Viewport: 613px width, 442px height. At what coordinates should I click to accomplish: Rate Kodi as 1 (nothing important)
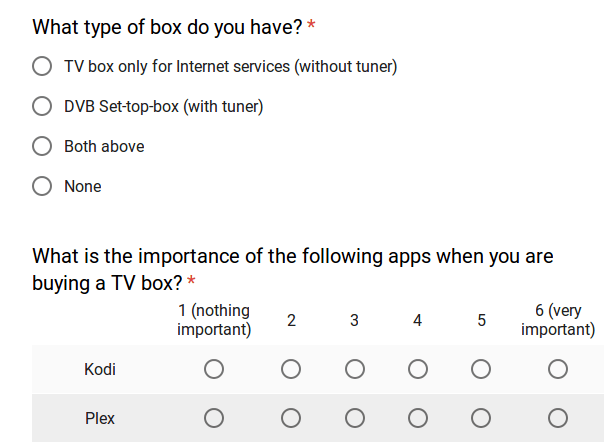coord(214,369)
